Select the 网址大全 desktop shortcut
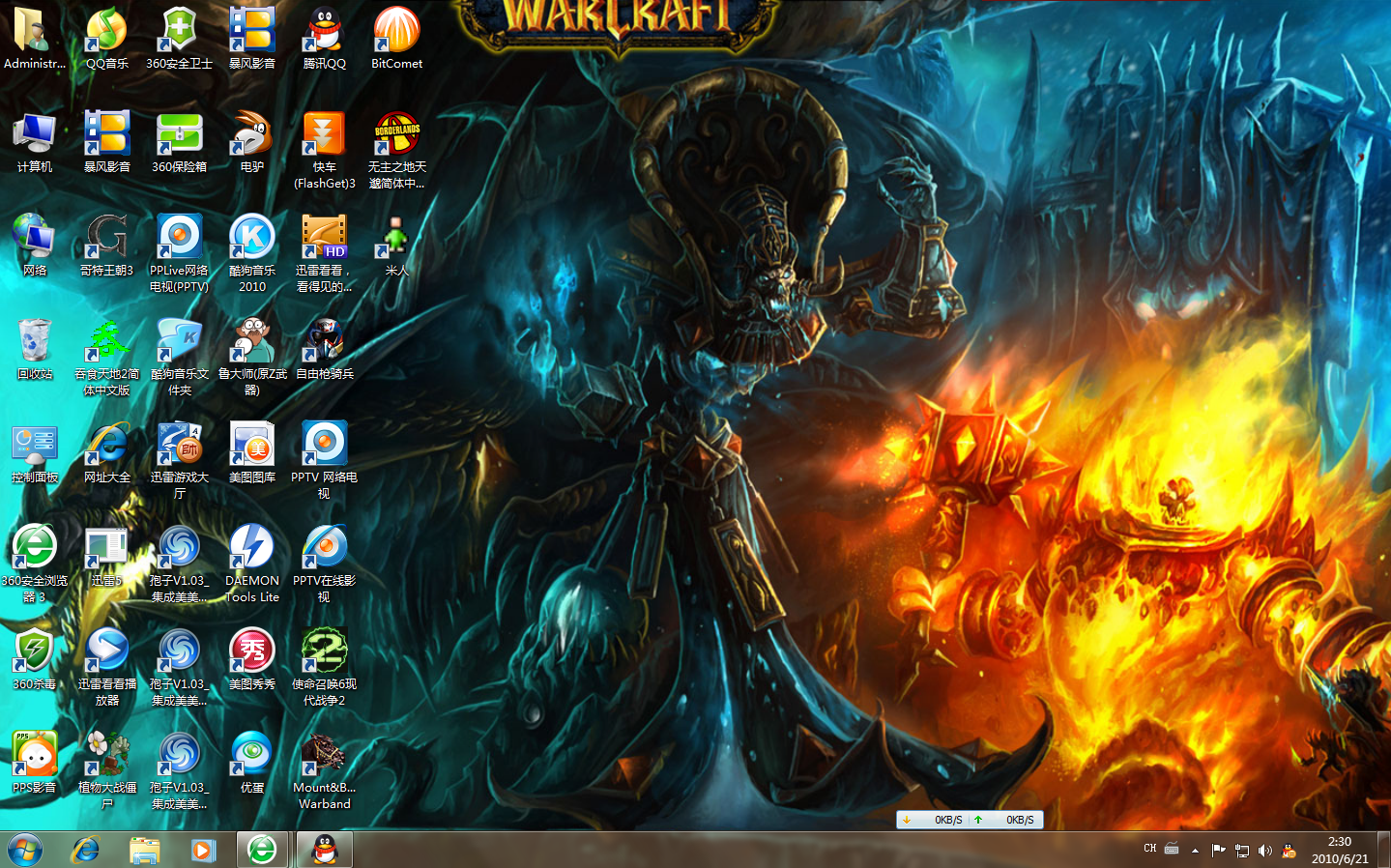The image size is (1391, 868). pyautogui.click(x=106, y=452)
